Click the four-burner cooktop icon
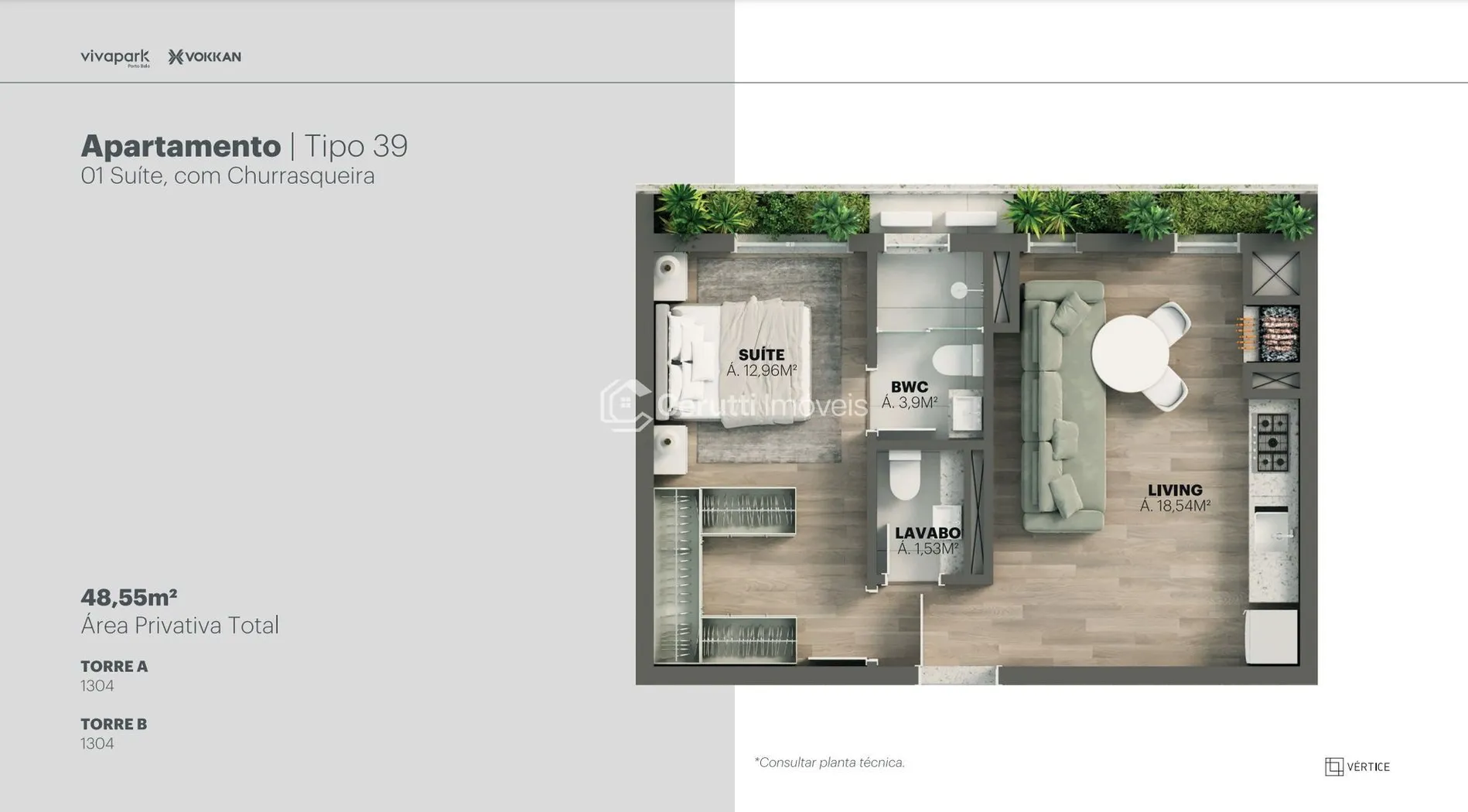This screenshot has width=1468, height=812. click(1272, 443)
